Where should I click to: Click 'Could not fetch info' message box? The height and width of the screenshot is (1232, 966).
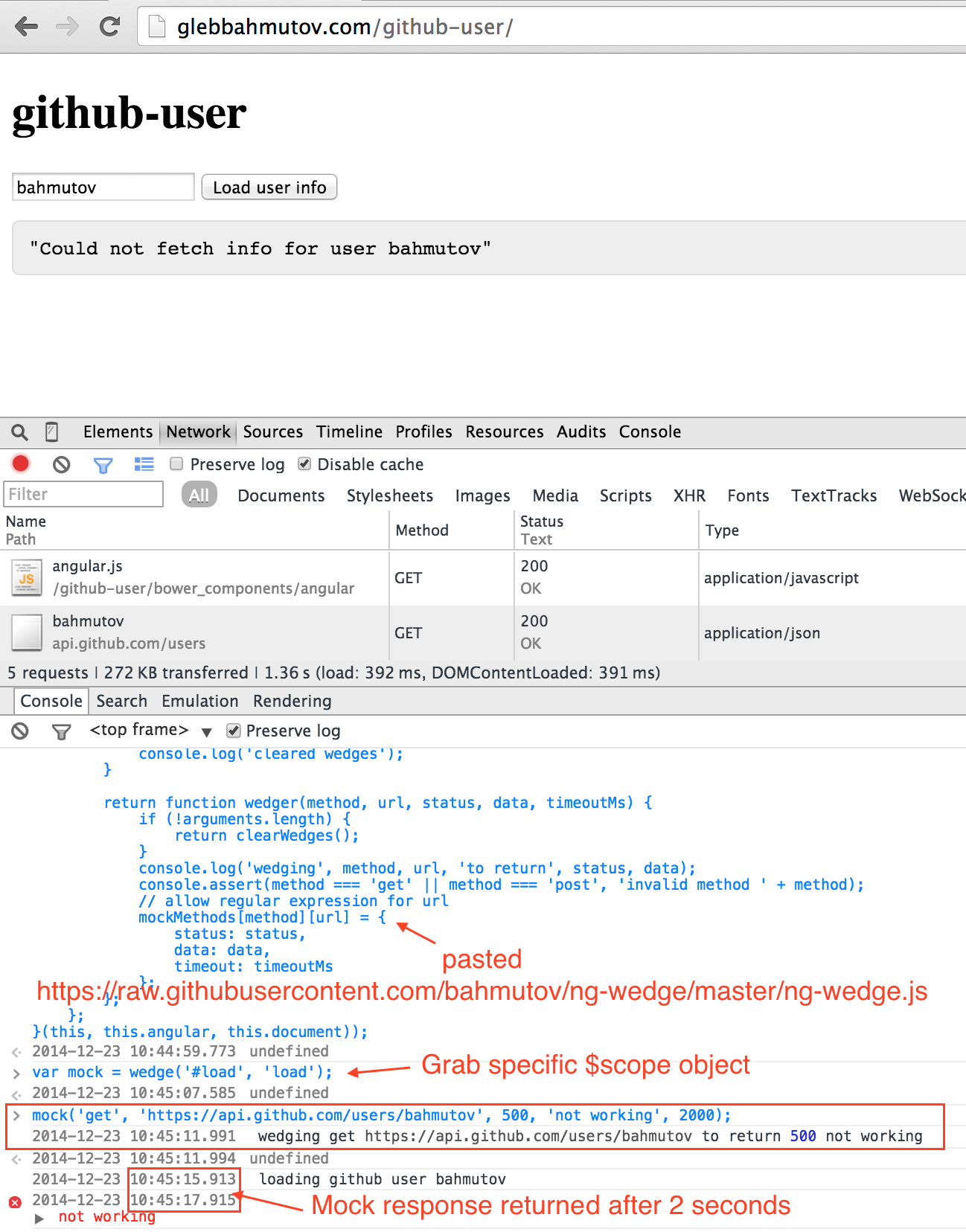click(489, 248)
